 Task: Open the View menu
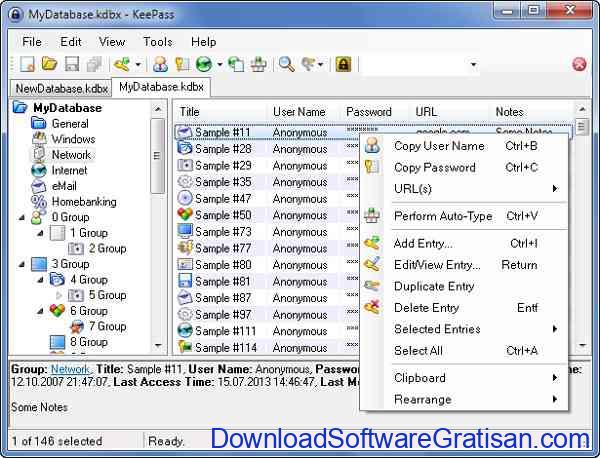tap(112, 41)
